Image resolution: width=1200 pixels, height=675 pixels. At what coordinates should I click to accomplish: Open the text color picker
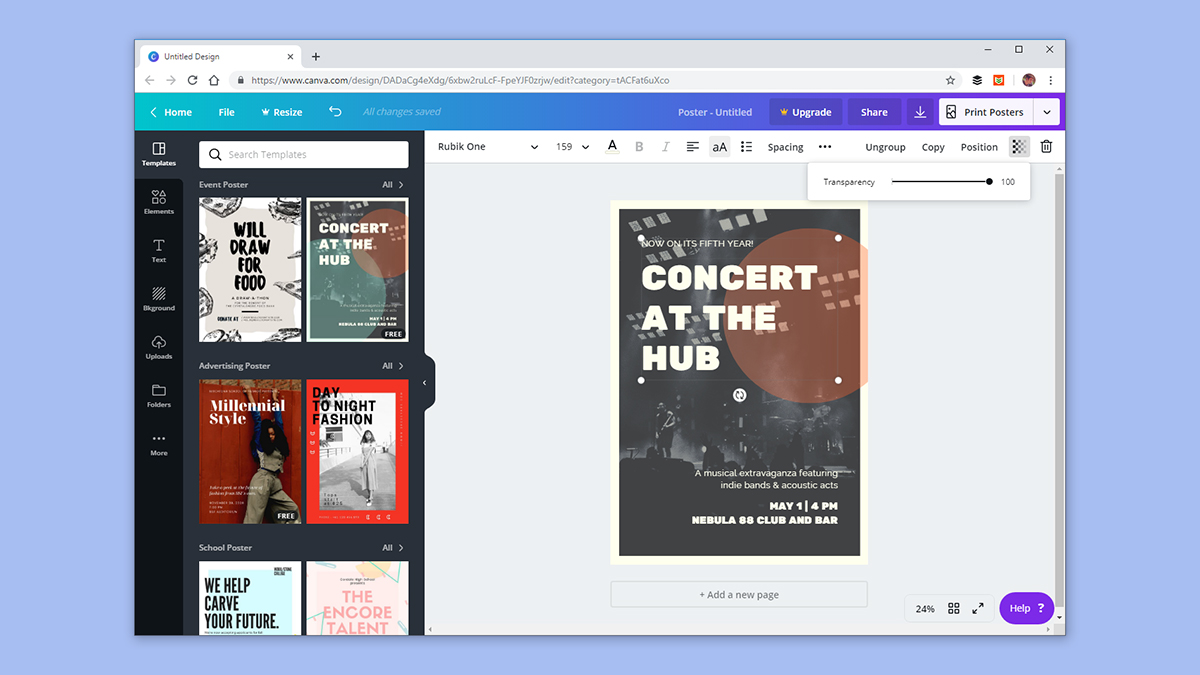(613, 147)
